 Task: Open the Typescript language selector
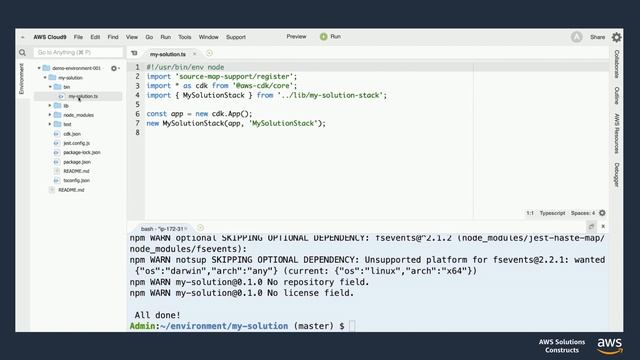coord(552,213)
